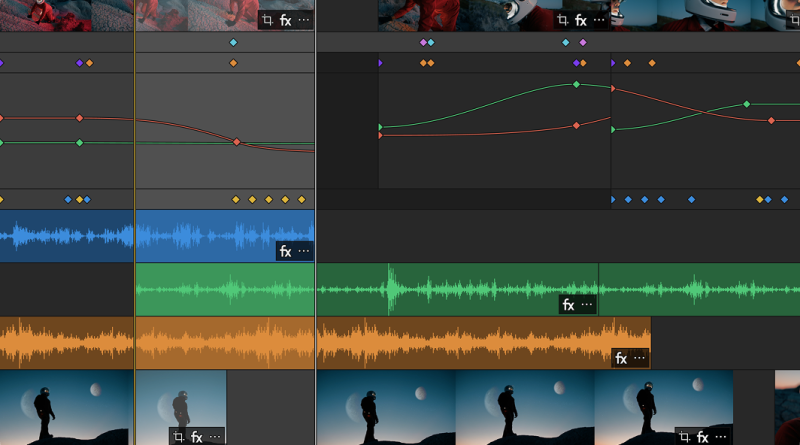800x445 pixels.
Task: Open fx on the orange audio clip
Action: 620,358
